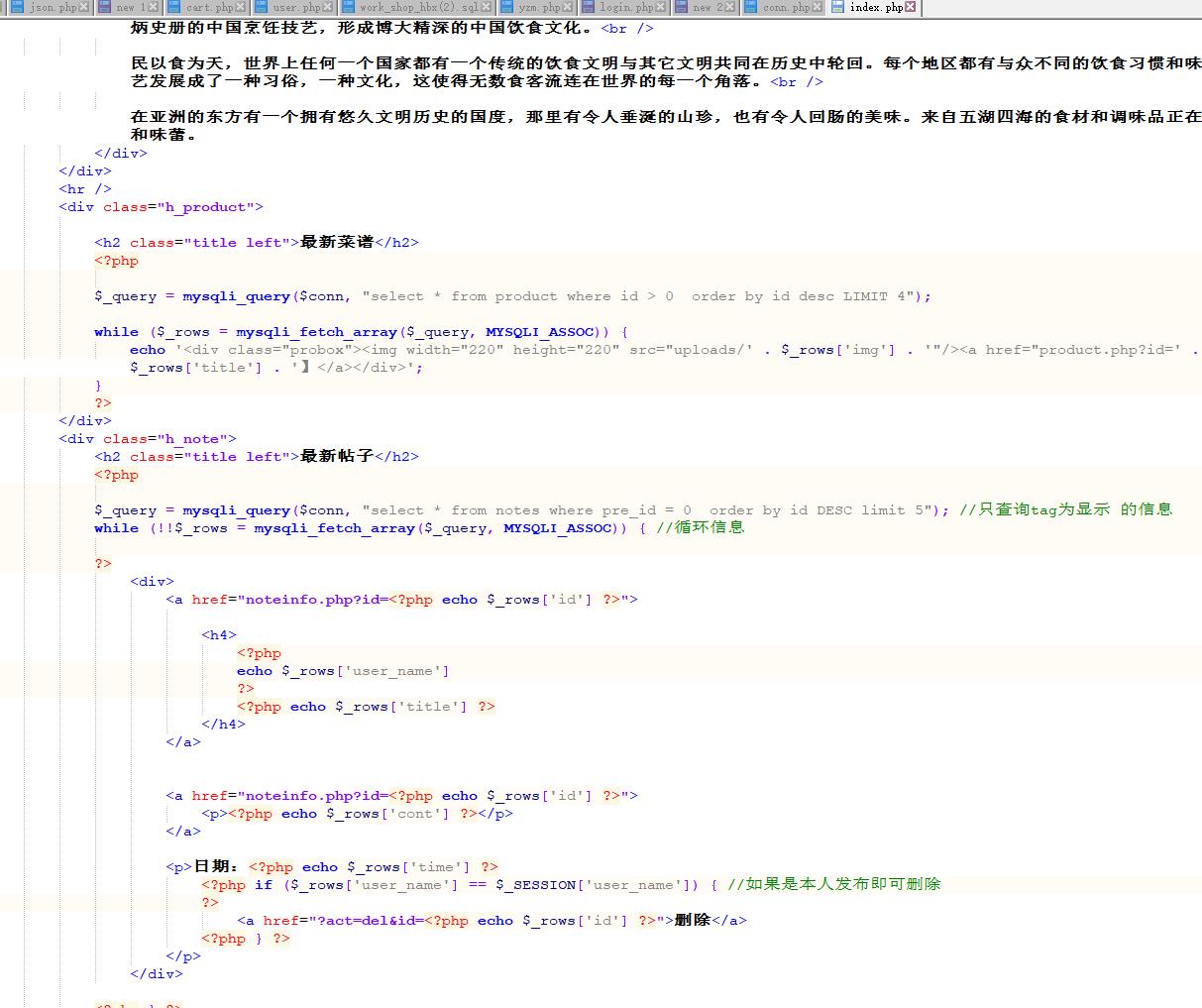This screenshot has height=1008, width=1202.
Task: Click the 最新帖子 heading text
Action: tap(337, 457)
